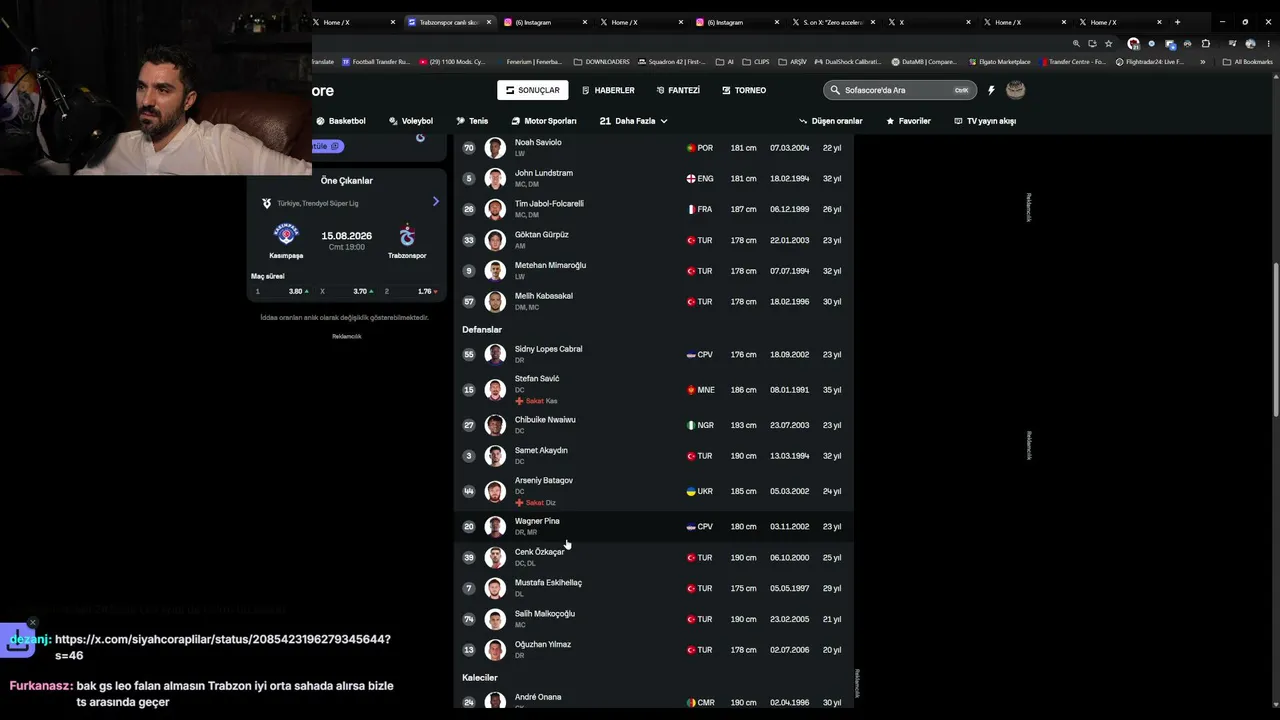This screenshot has width=1280, height=720.
Task: Go to the Fantezi section
Action: [x=678, y=90]
